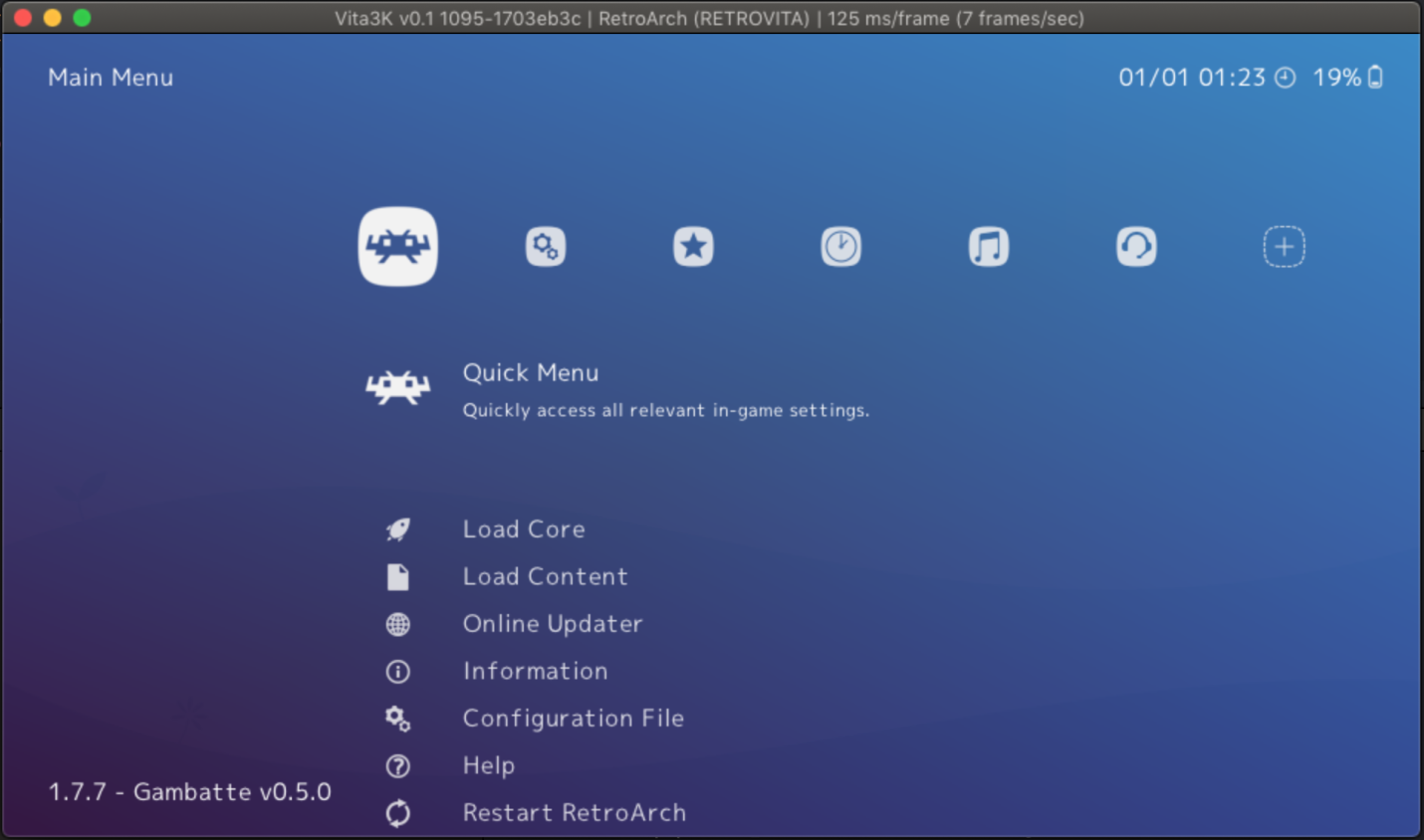Click the Vita3K window title bar text
Image resolution: width=1424 pixels, height=840 pixels.
pos(709,18)
